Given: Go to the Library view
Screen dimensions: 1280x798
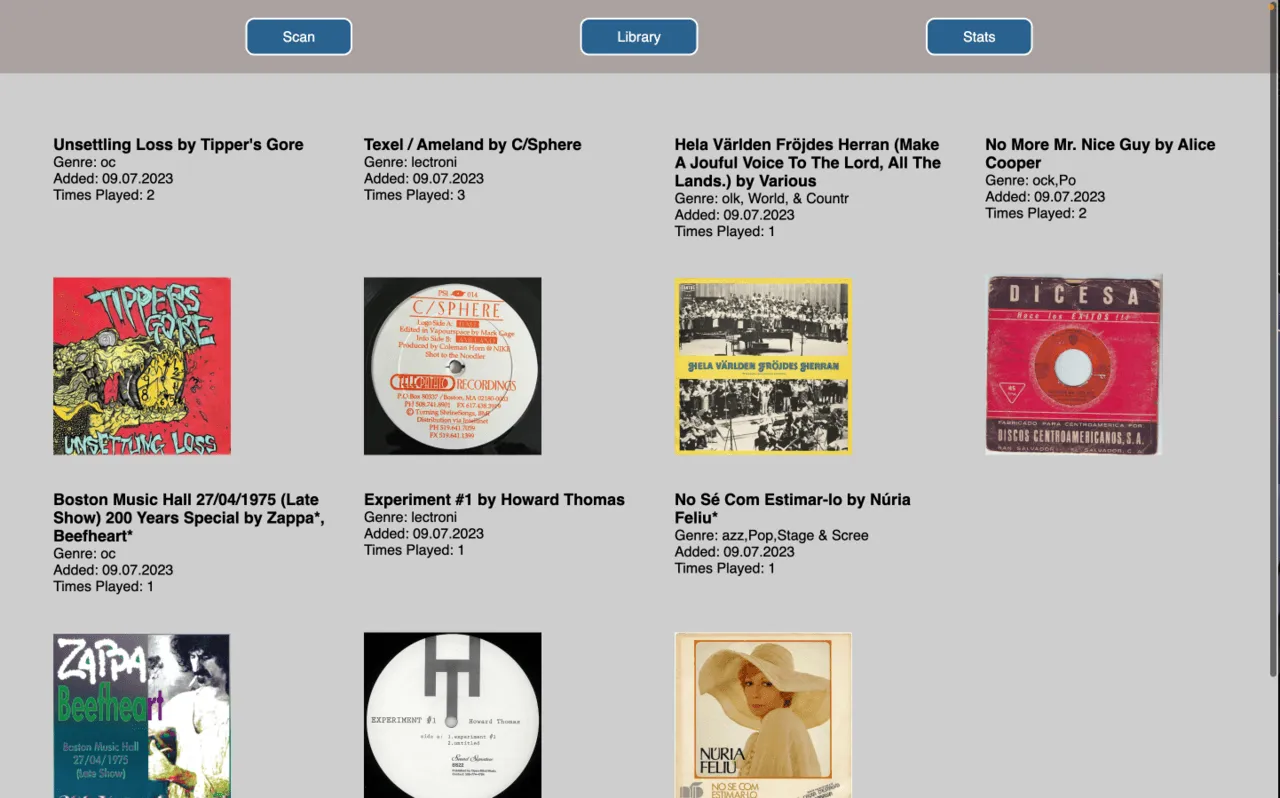Looking at the screenshot, I should pyautogui.click(x=639, y=37).
